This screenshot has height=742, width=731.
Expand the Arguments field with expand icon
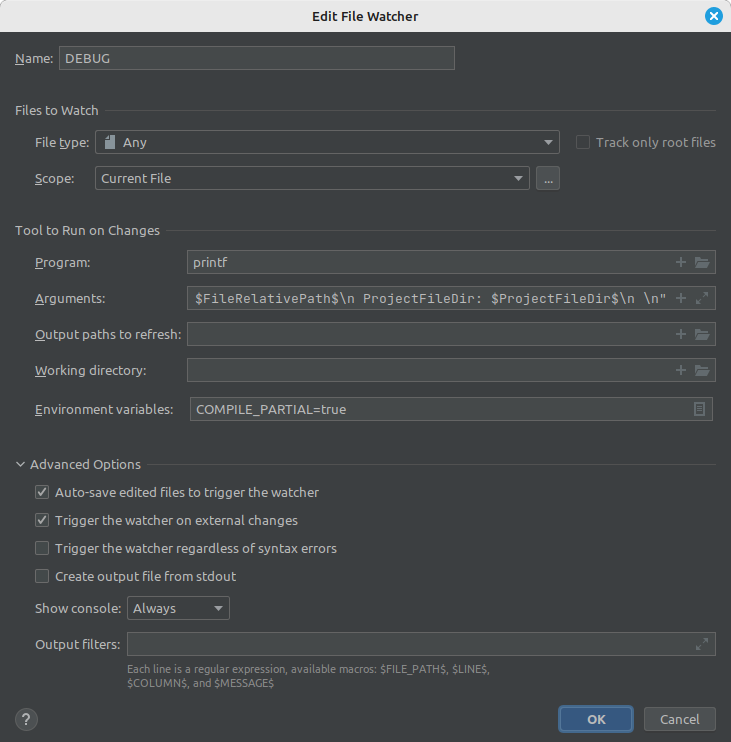tap(702, 298)
